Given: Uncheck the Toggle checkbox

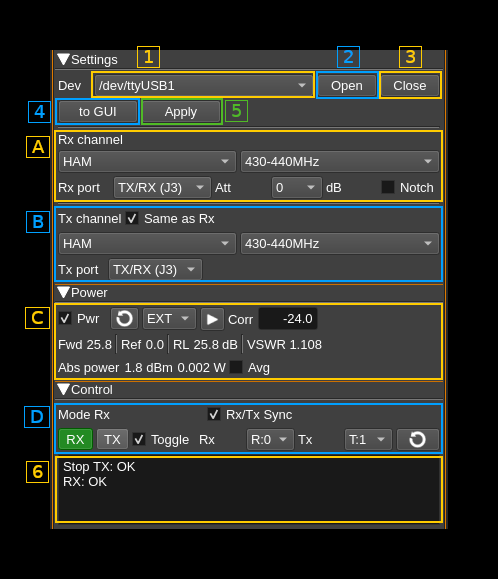Looking at the screenshot, I should pyautogui.click(x=139, y=439).
